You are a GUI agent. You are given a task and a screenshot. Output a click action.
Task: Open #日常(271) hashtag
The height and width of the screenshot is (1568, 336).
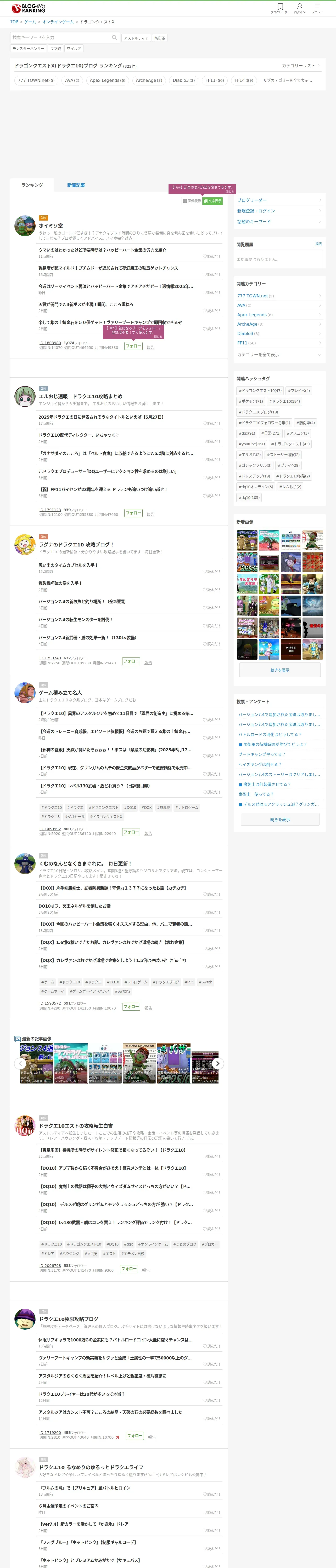point(271,433)
